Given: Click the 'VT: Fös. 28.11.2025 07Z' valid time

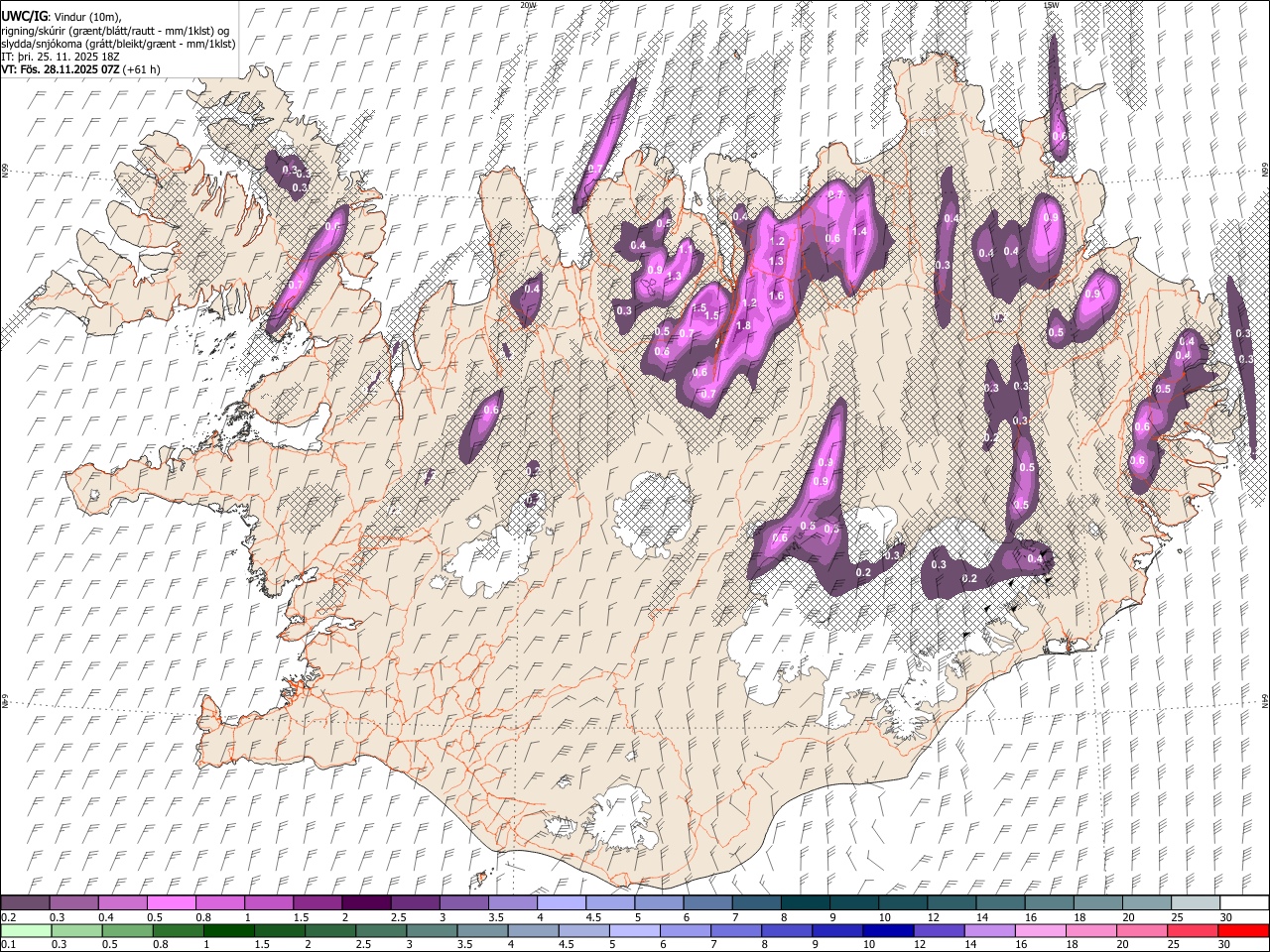Looking at the screenshot, I should [61, 69].
